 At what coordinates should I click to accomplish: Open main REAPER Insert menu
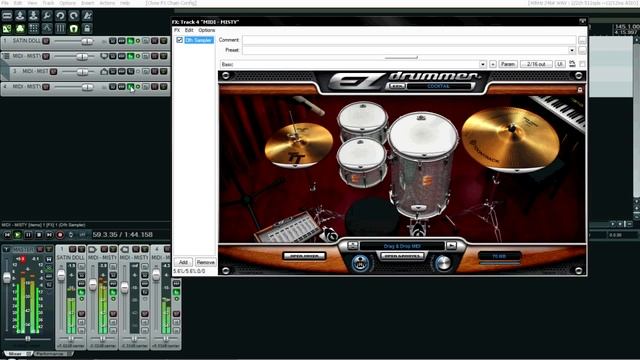coord(87,3)
